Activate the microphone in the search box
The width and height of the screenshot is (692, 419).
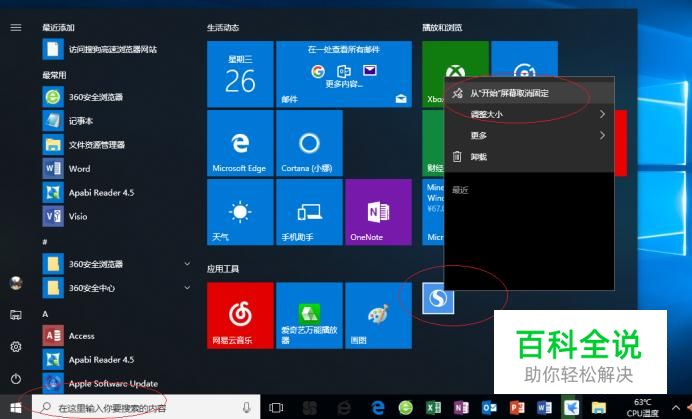247,407
